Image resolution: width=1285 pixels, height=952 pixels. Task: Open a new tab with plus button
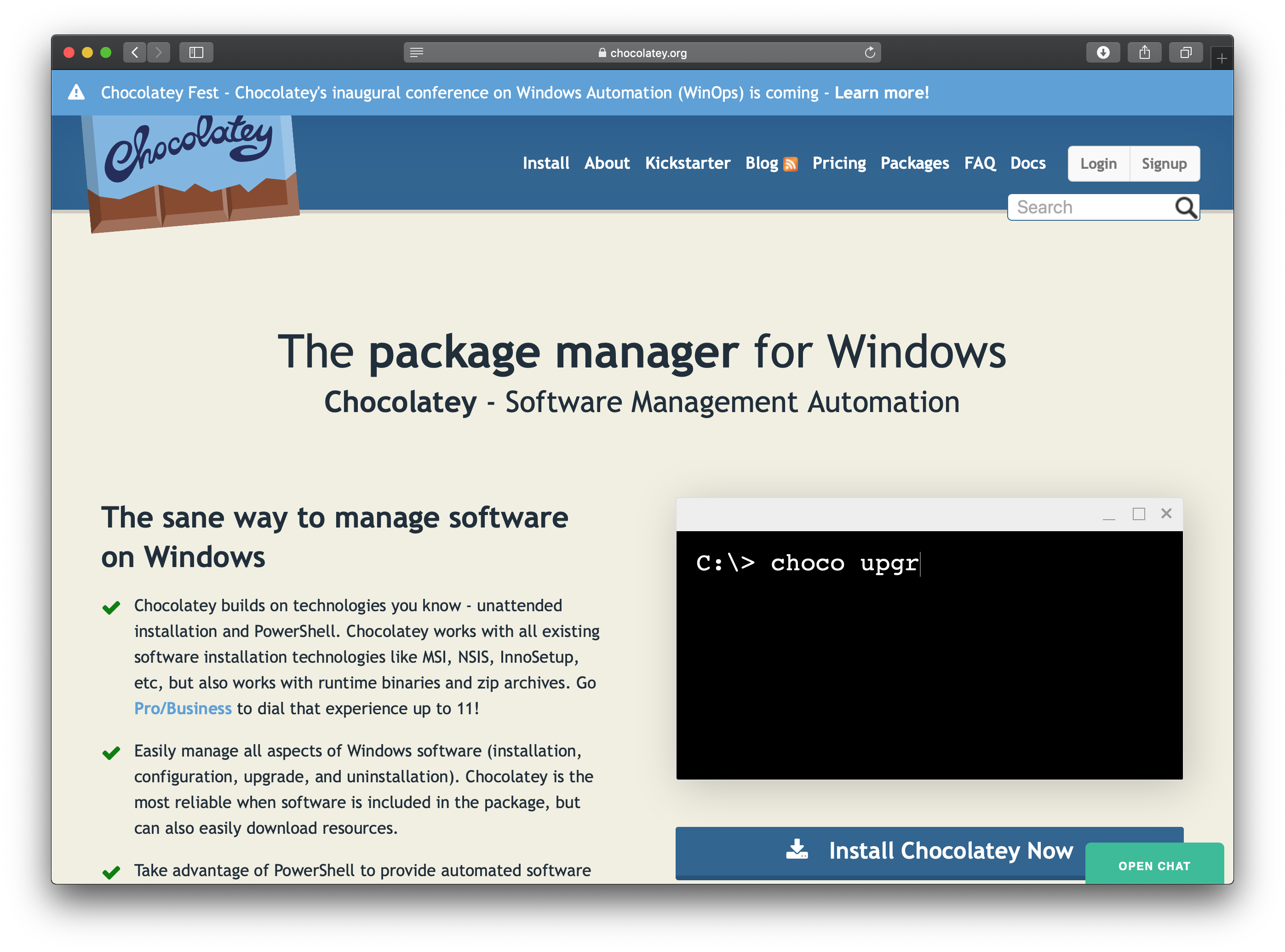[x=1222, y=58]
